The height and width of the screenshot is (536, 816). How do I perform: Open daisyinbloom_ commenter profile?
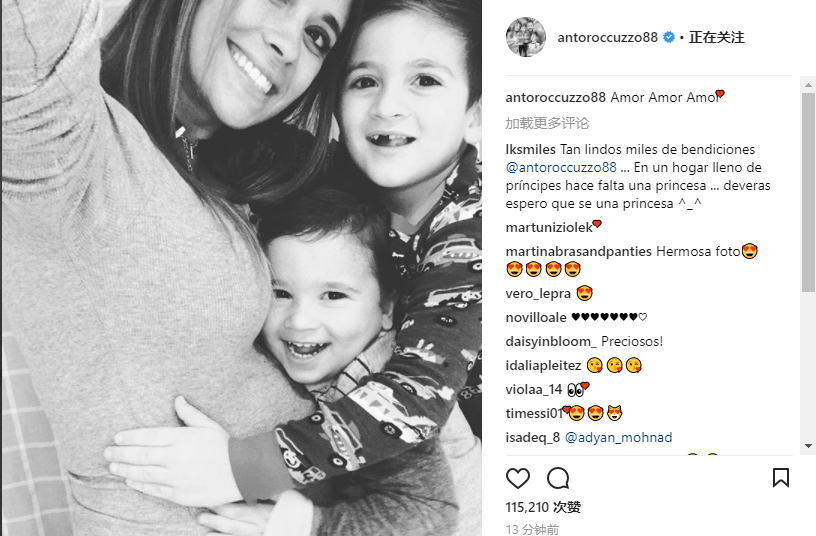tap(551, 341)
